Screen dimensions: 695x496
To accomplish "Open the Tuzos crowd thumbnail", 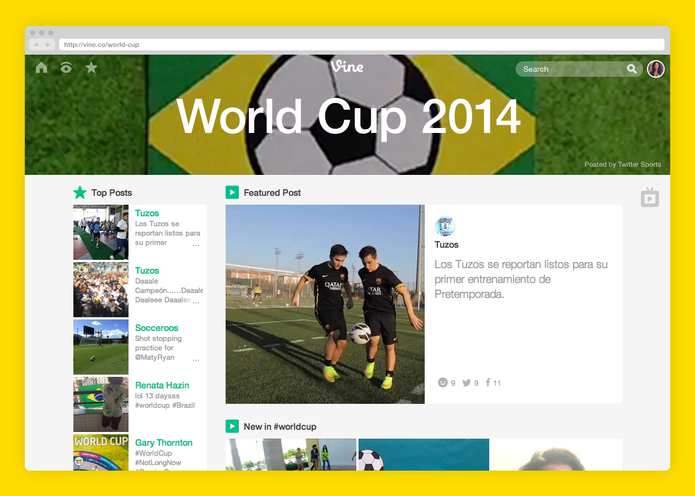I will coord(101,289).
